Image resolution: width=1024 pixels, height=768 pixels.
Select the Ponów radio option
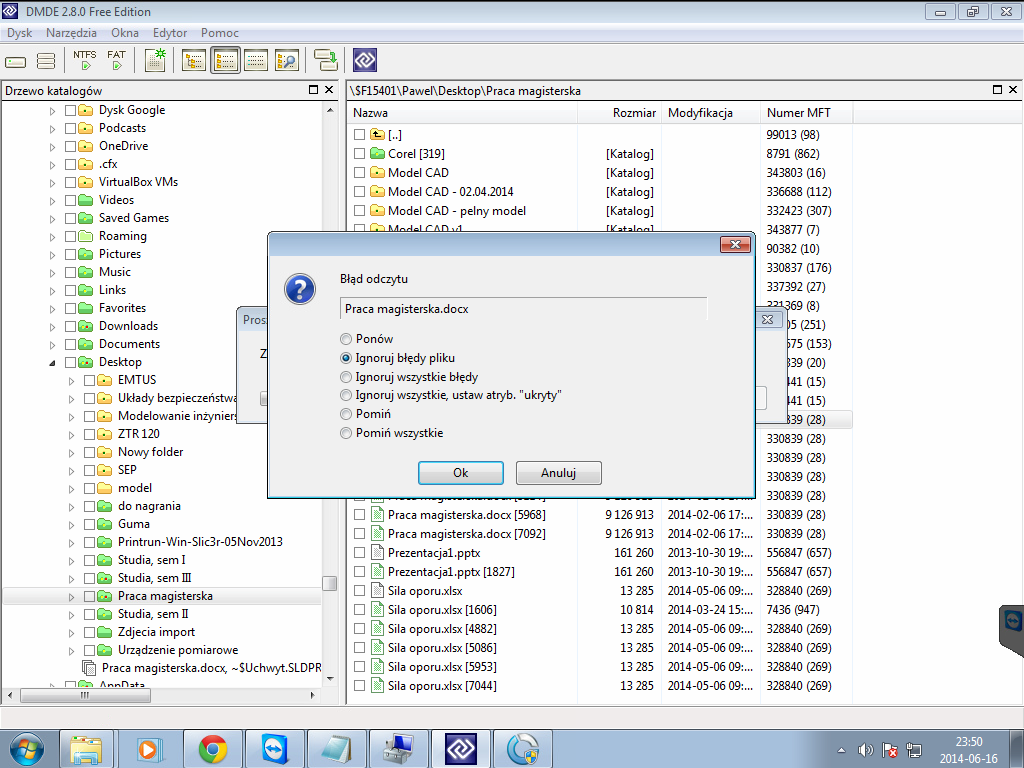pyautogui.click(x=345, y=339)
